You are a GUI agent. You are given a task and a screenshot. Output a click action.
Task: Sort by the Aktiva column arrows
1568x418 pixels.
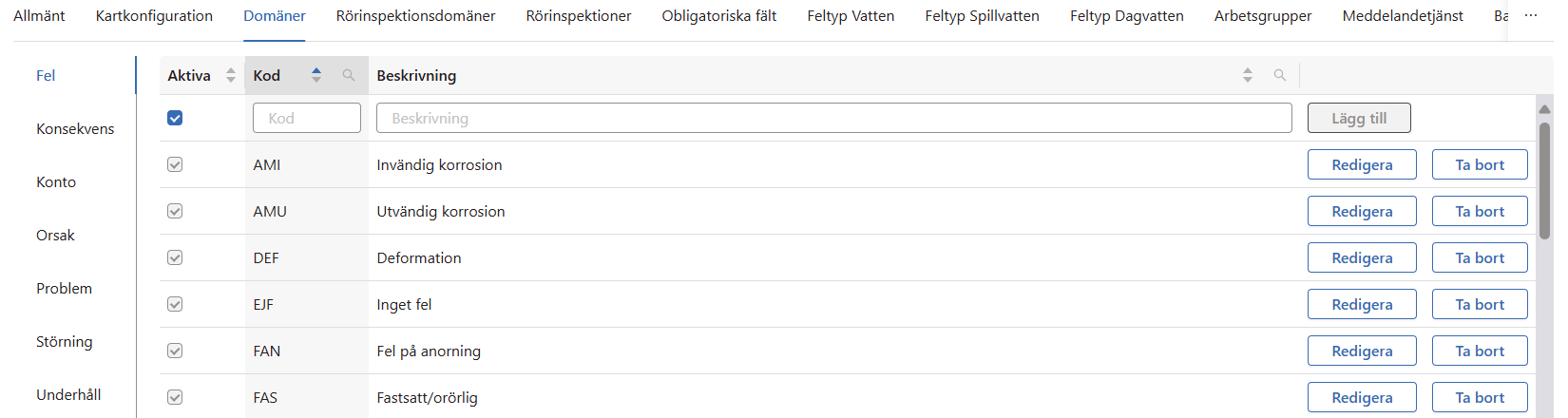[x=231, y=75]
